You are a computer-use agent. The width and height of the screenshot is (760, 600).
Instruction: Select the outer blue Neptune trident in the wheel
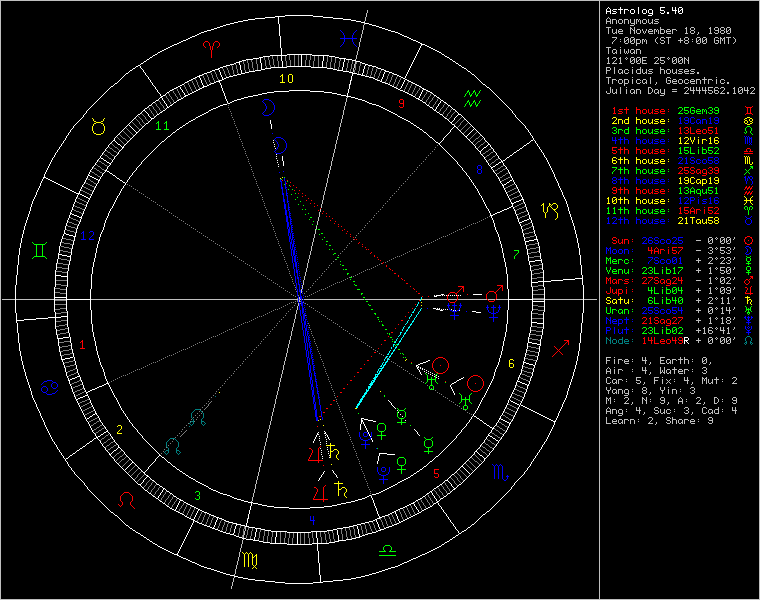tap(494, 313)
